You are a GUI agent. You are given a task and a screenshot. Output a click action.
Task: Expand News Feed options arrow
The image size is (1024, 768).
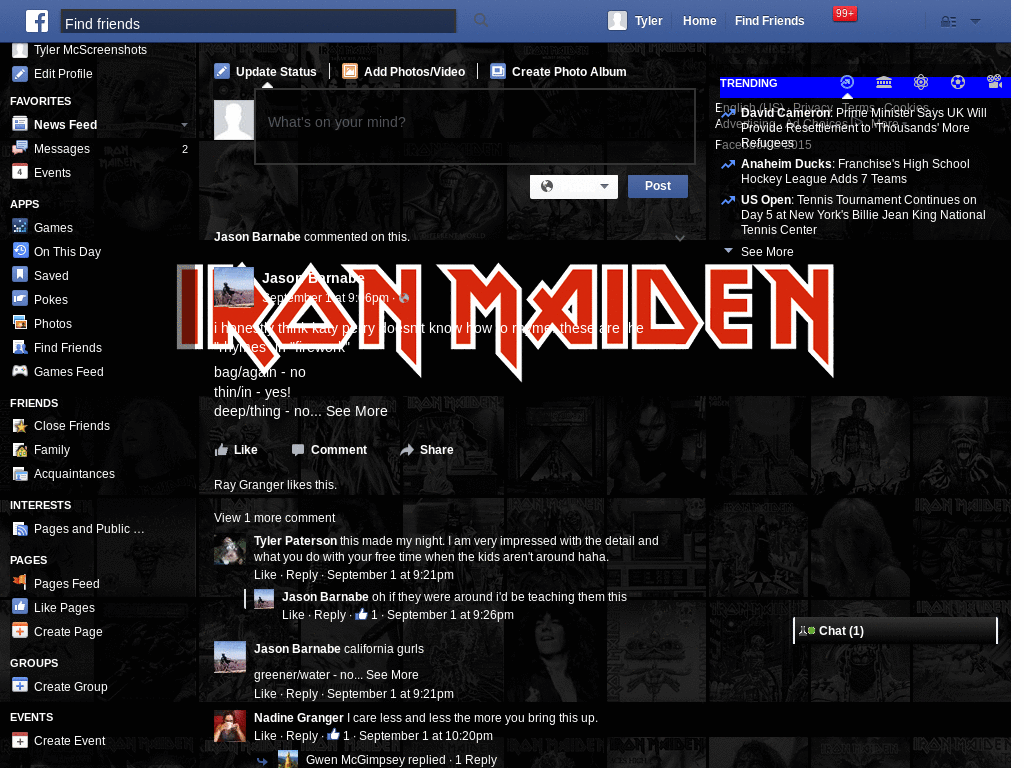click(x=184, y=125)
